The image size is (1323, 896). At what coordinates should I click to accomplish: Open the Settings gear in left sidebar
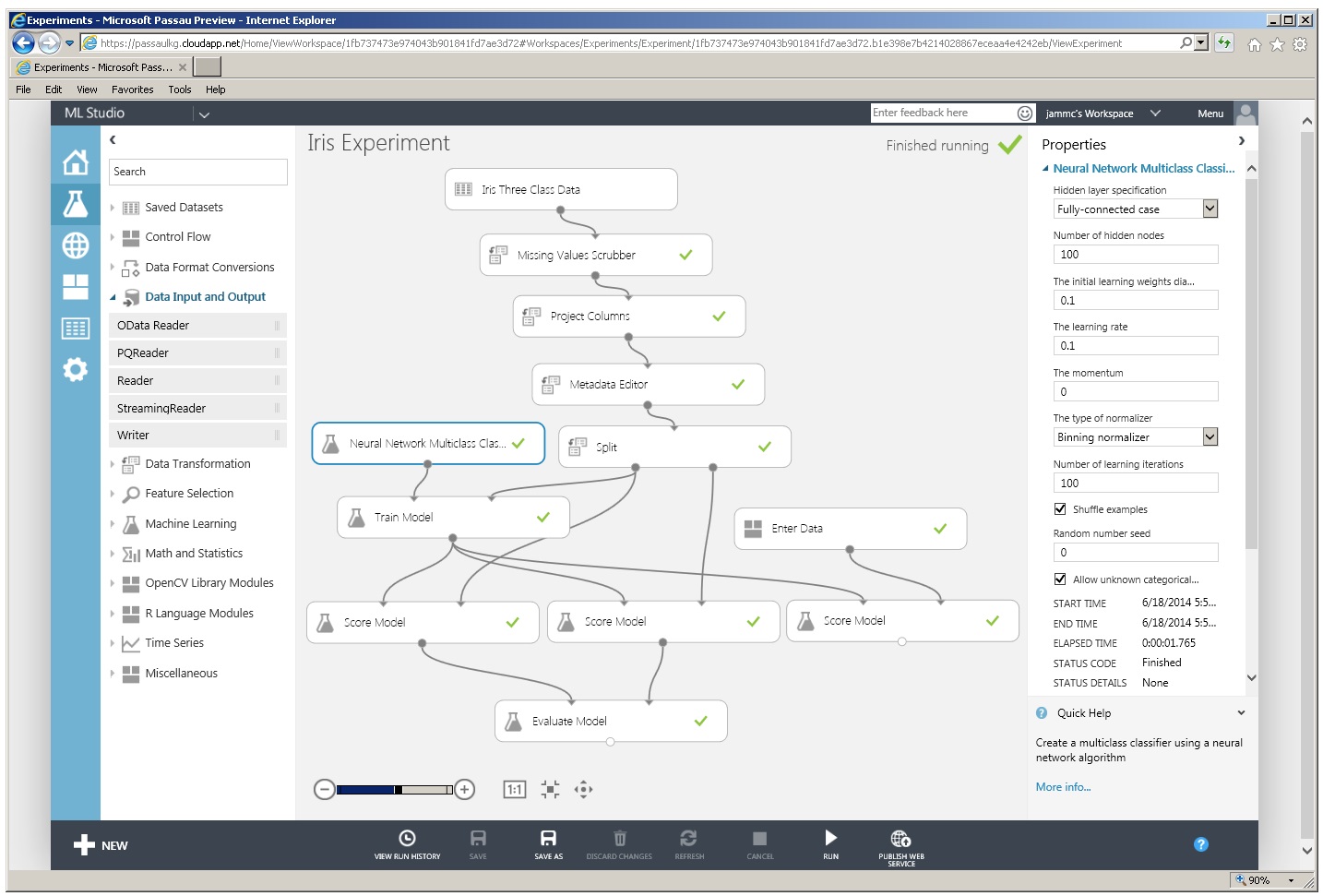(76, 370)
